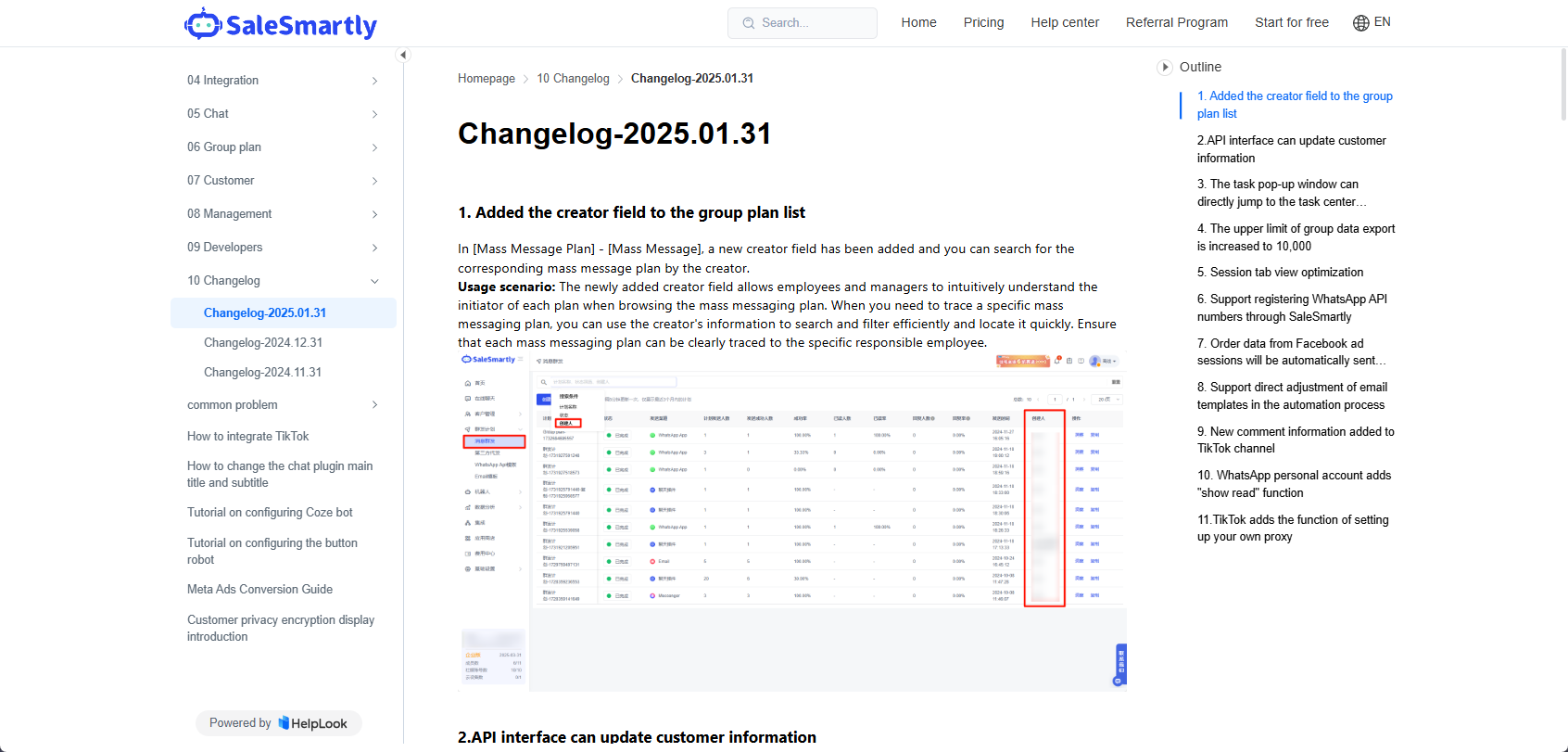Jump to outline item 7 Facebook ad sessions
The width and height of the screenshot is (1568, 752).
(x=1292, y=352)
